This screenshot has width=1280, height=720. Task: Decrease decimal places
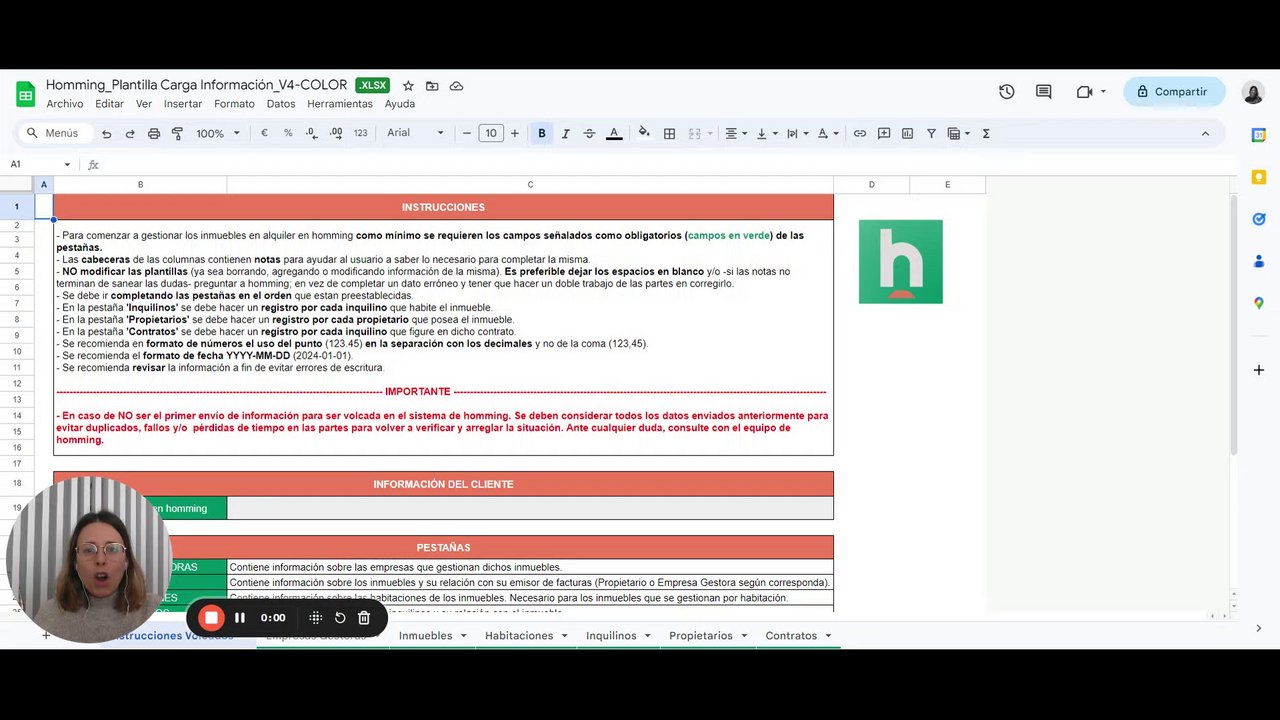(312, 133)
